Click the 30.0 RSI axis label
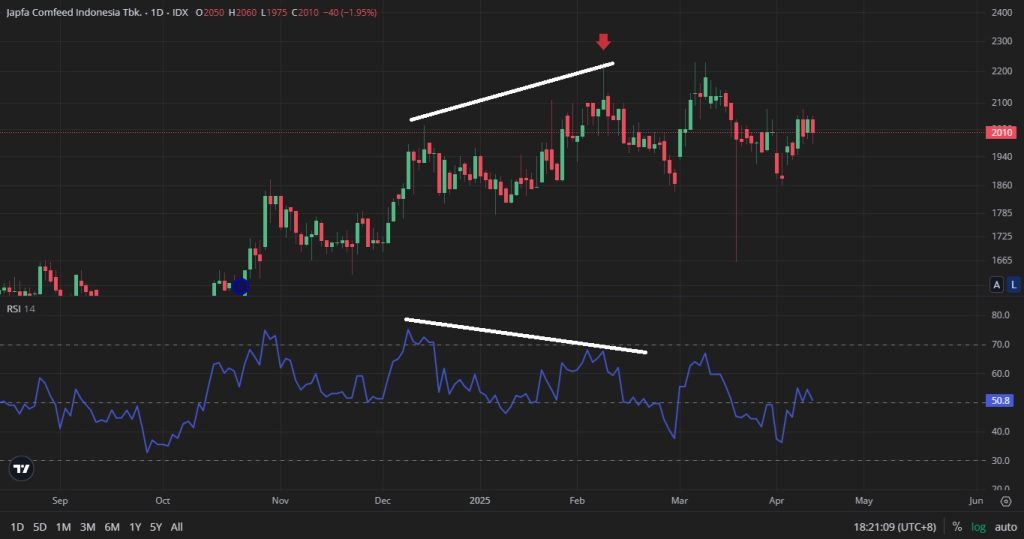Viewport: 1024px width, 539px height. pos(1000,461)
